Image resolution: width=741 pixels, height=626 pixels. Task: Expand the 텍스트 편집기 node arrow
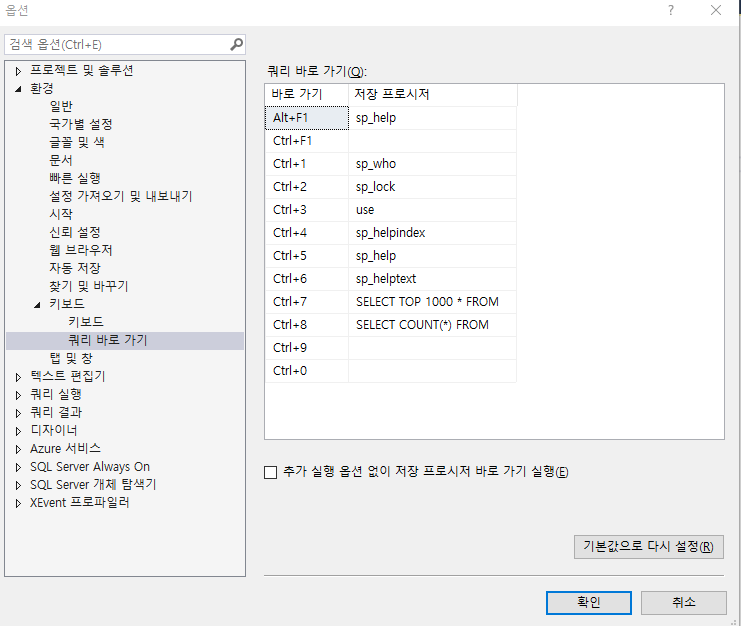coord(18,377)
